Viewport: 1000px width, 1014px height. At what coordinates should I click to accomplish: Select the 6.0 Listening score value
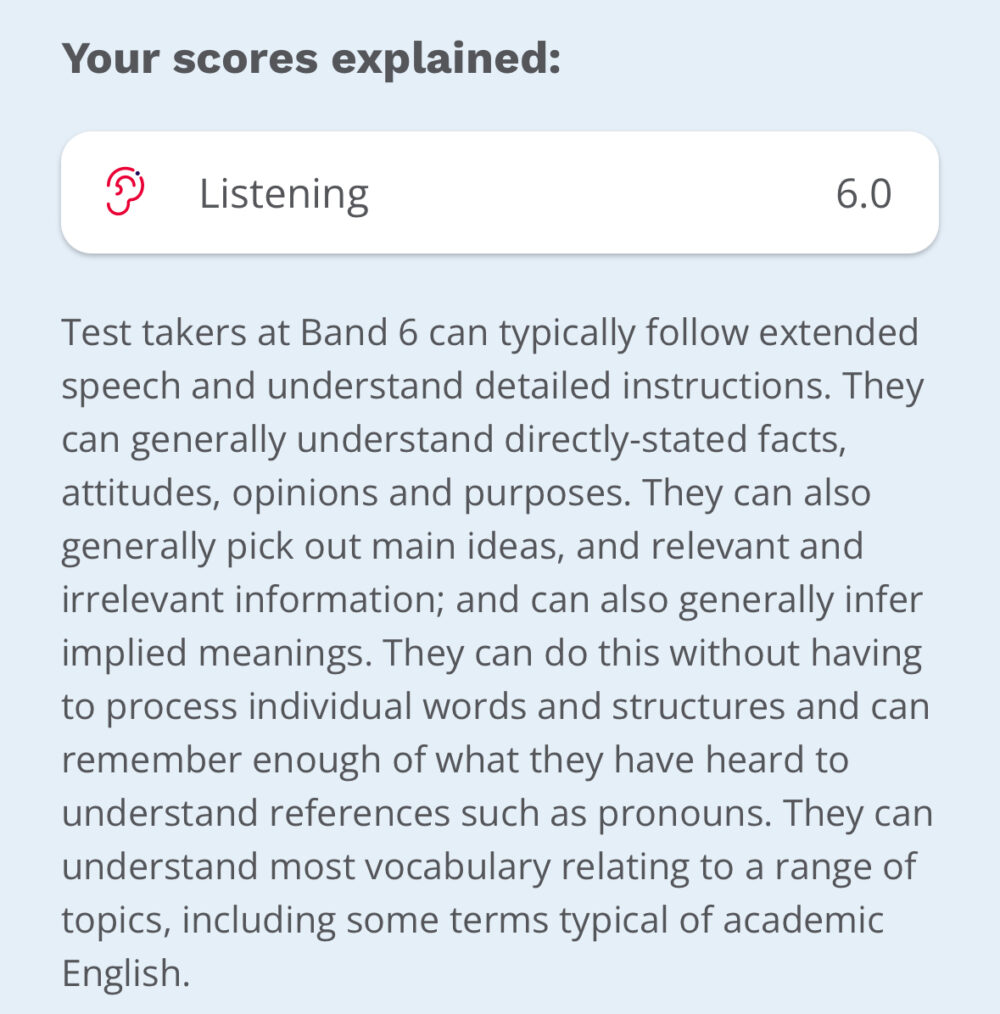coord(864,194)
